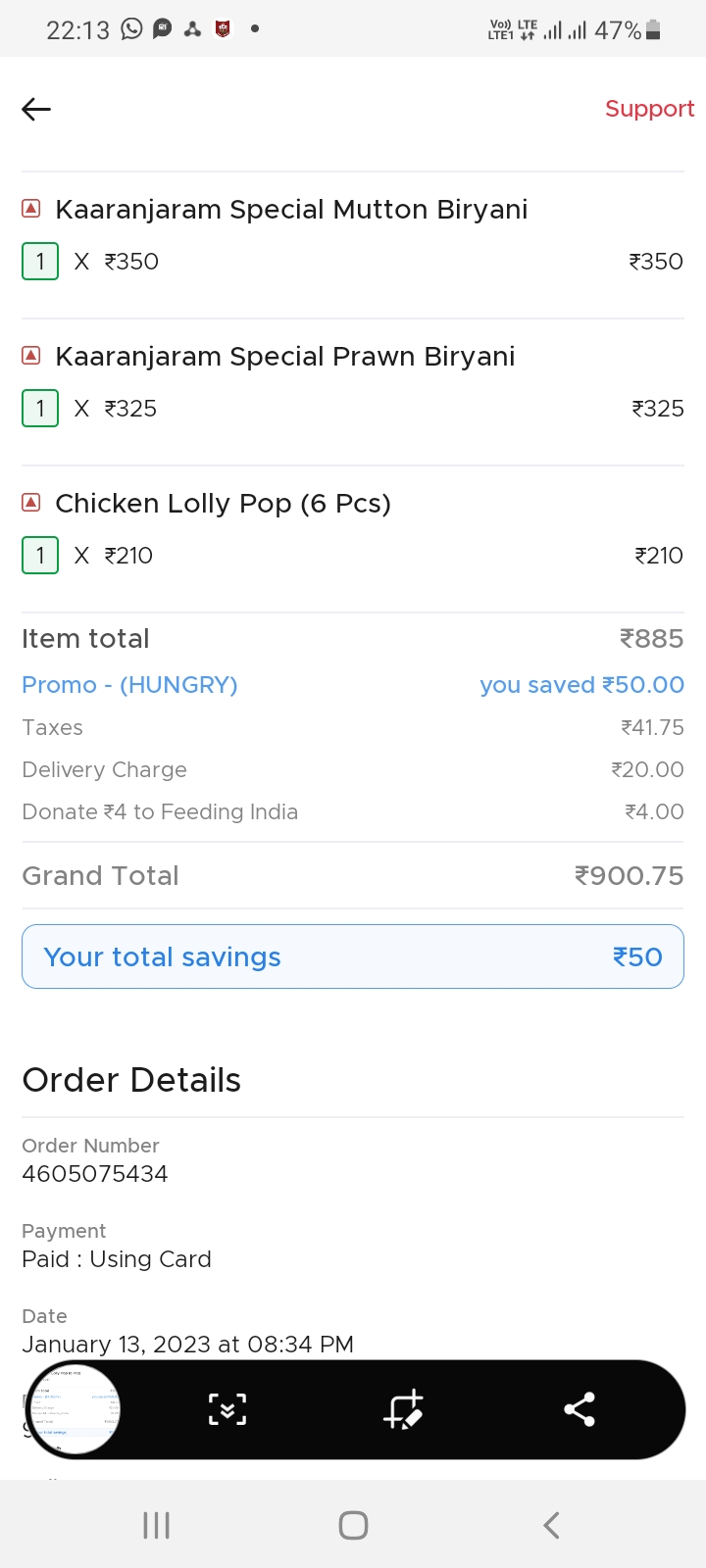Tap the non-veg icon beside Chicken Lolly Pop
Screen dimensions: 706x1568
31,503
